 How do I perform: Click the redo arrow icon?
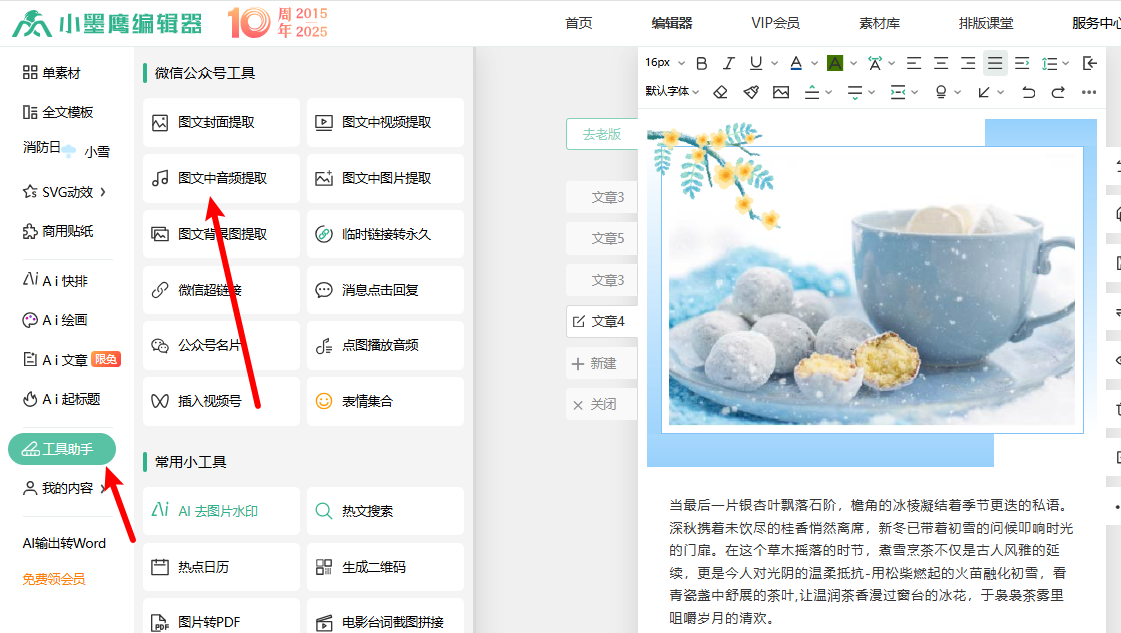[1058, 92]
